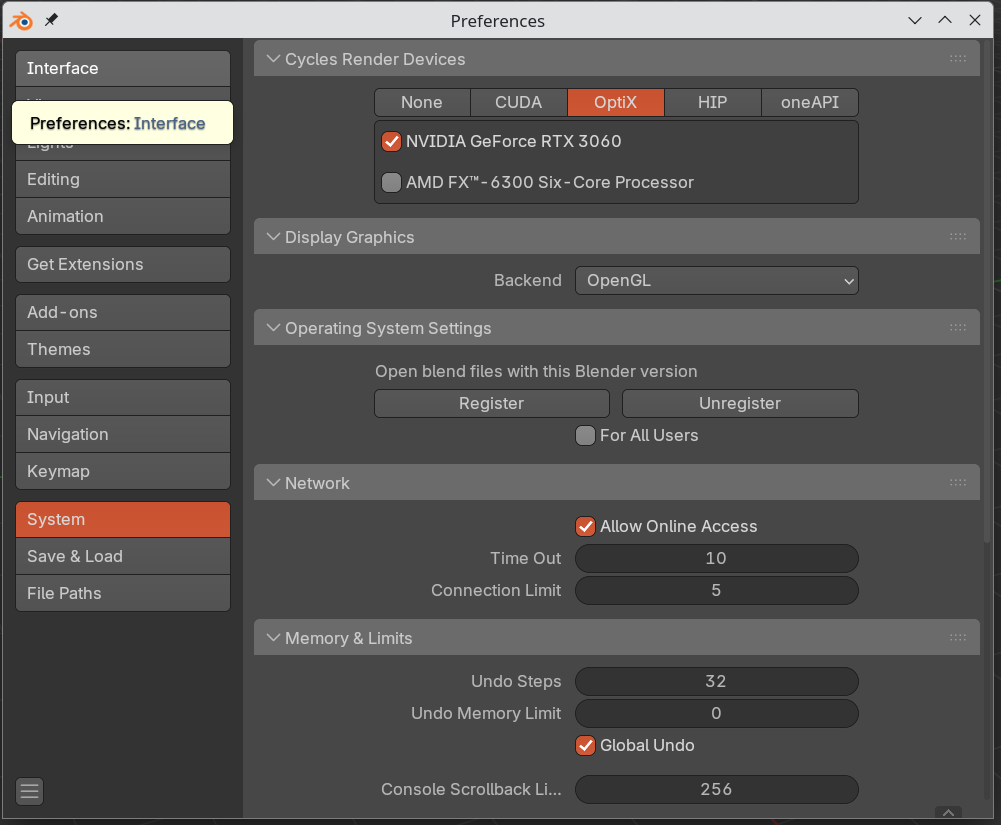Click the window maximize caret icon
Viewport: 1001px width, 825px height.
tap(945, 20)
